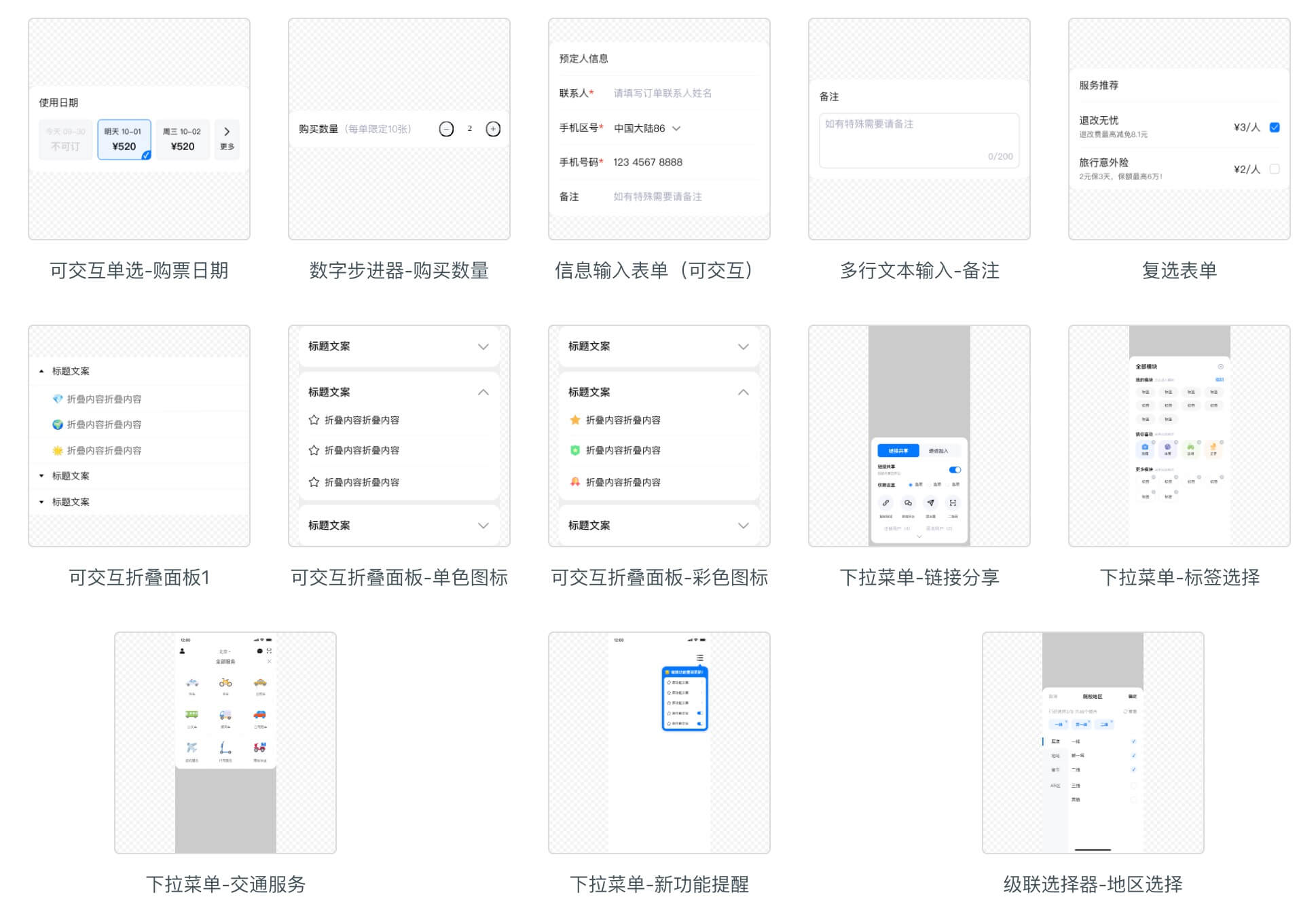Select the airplane icon in 交通服务 panel
The height and width of the screenshot is (914, 1316).
point(192,748)
